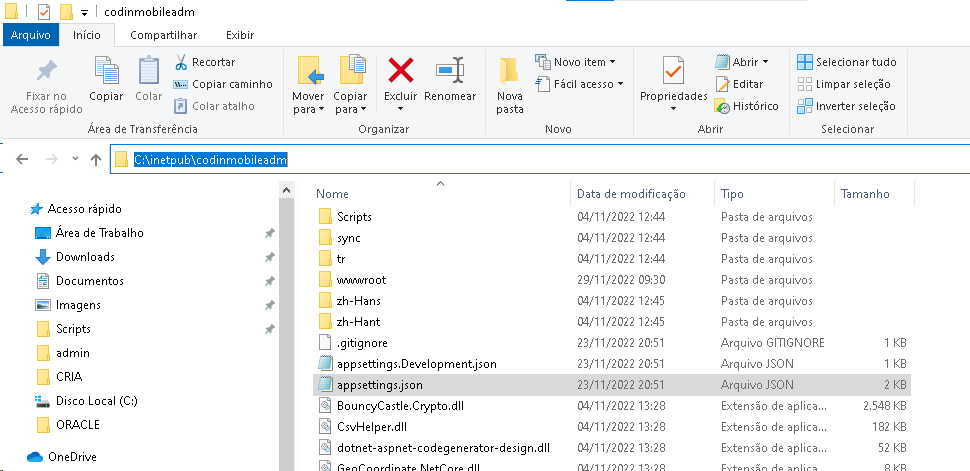Open Histórico file history
The height and width of the screenshot is (471, 970).
click(x=746, y=106)
